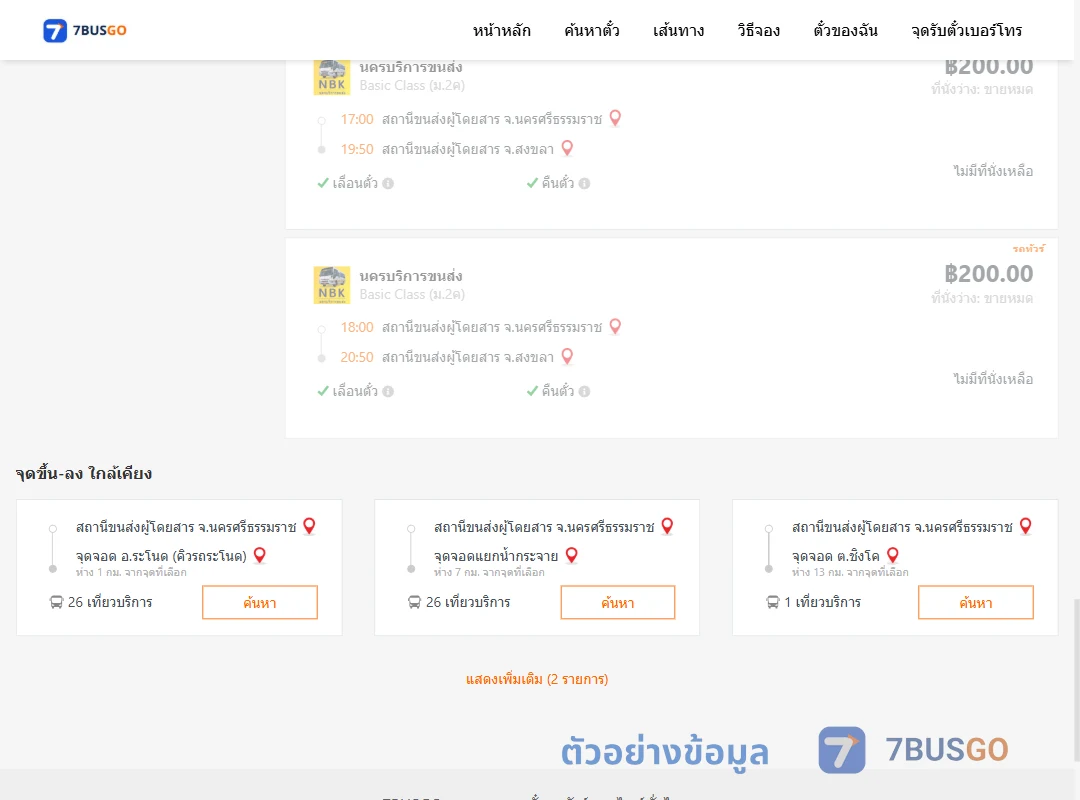Click info icon beside เลื่อนตั๋ว on 18:00 trip
The image size is (1080, 800).
coord(388,391)
